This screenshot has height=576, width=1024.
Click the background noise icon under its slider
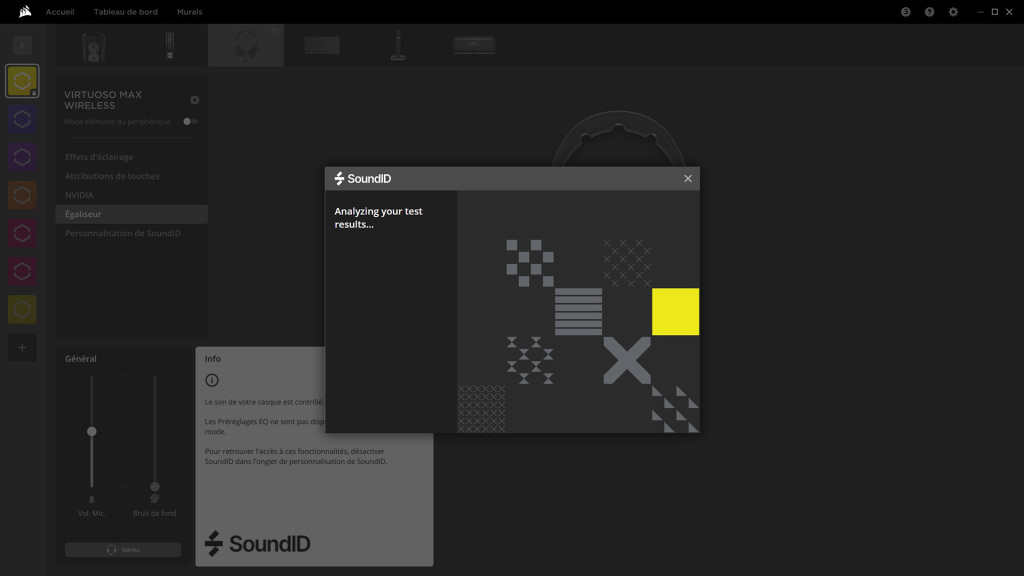(155, 499)
